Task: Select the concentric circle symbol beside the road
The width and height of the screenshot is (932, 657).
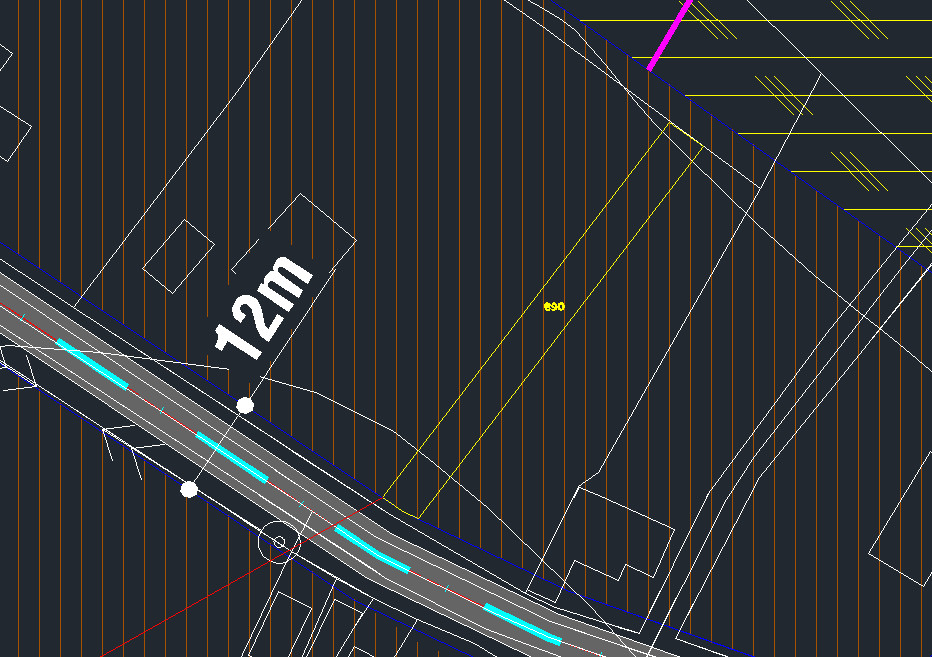Action: 279,543
